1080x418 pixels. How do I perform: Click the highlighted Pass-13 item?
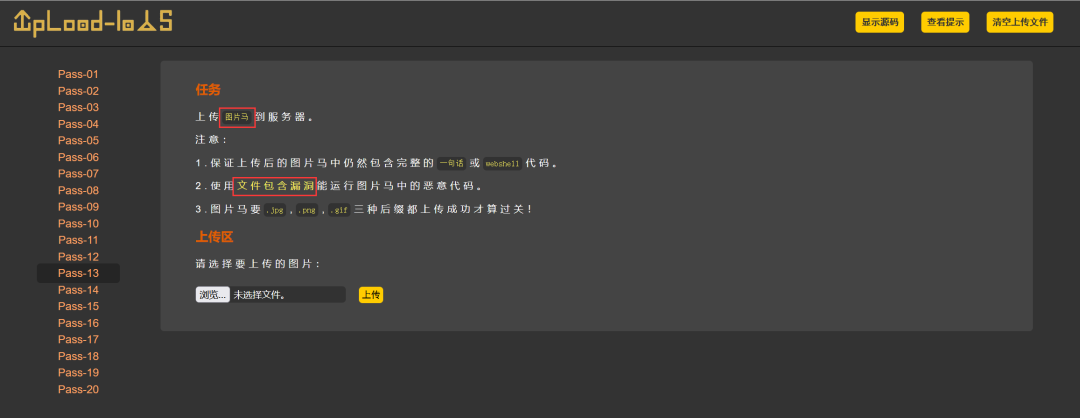78,273
